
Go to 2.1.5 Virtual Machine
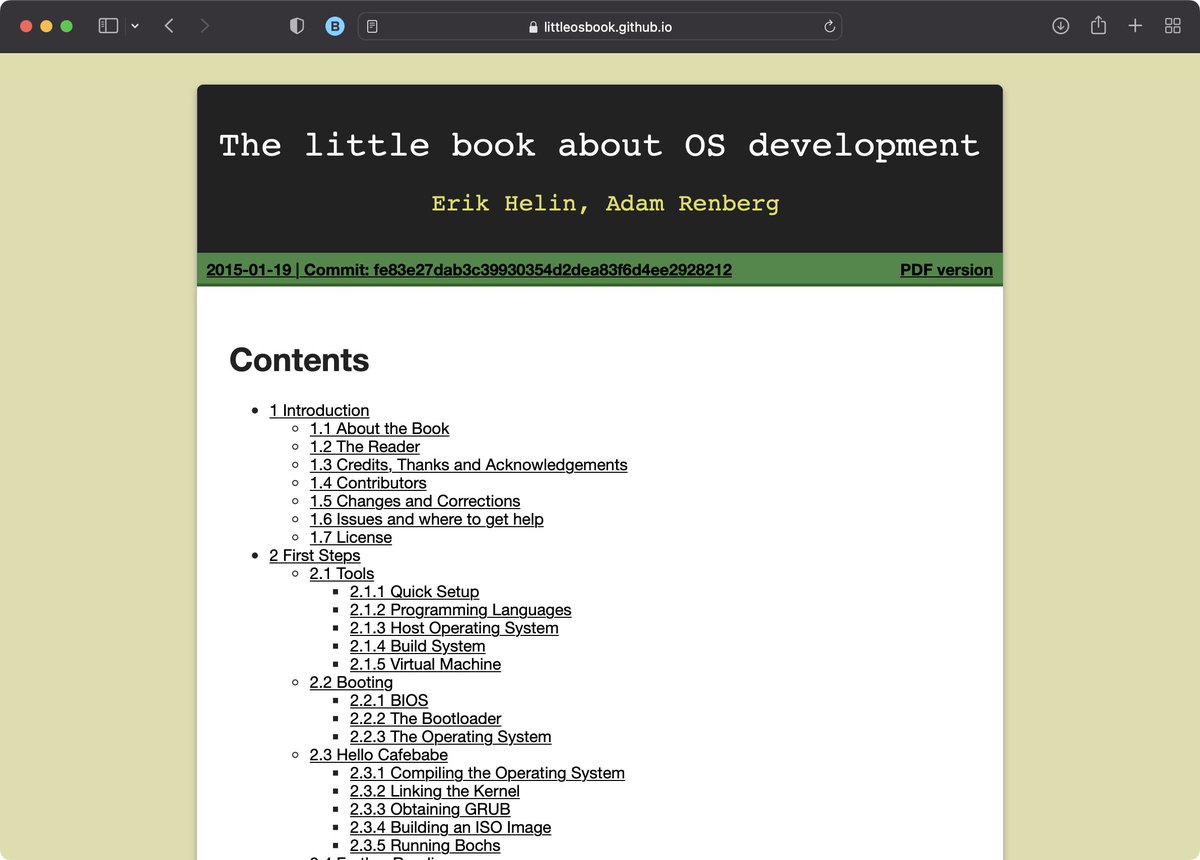pos(425,664)
